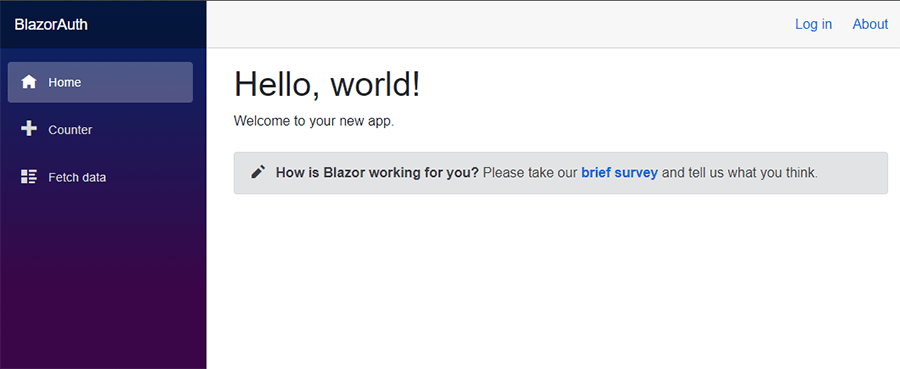900x369 pixels.
Task: Click the Welcome to your new app text
Action: pos(314,122)
